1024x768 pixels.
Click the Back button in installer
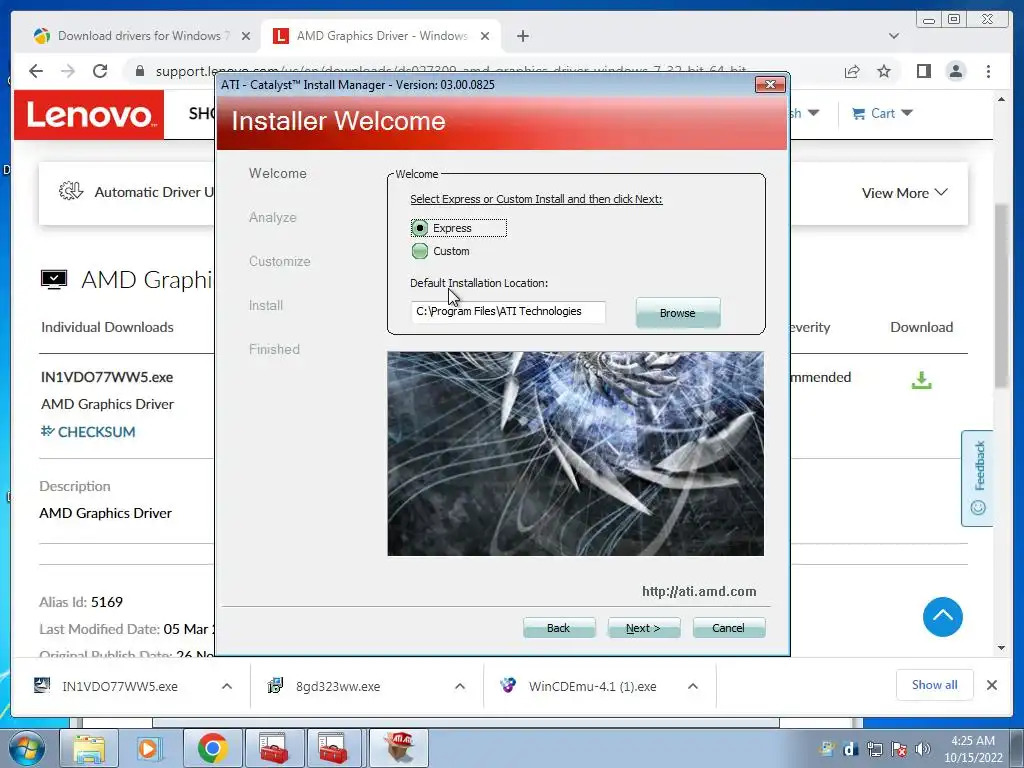[558, 628]
